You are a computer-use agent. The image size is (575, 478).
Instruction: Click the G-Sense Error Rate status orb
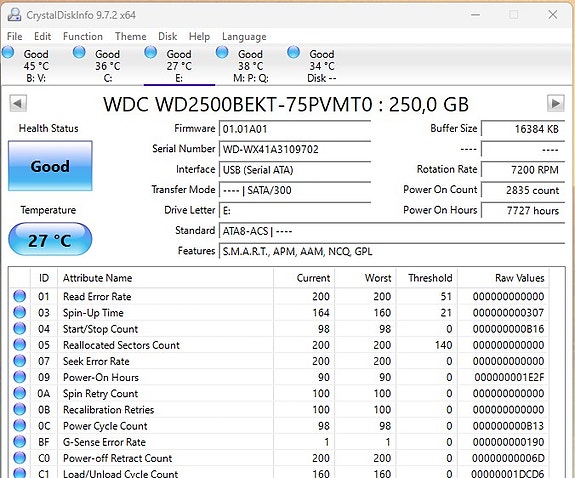[19, 441]
